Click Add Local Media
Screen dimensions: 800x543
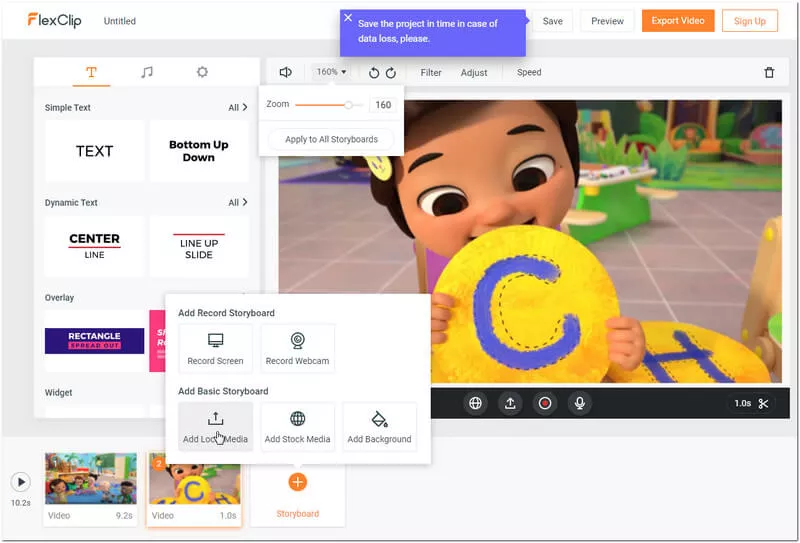(215, 427)
